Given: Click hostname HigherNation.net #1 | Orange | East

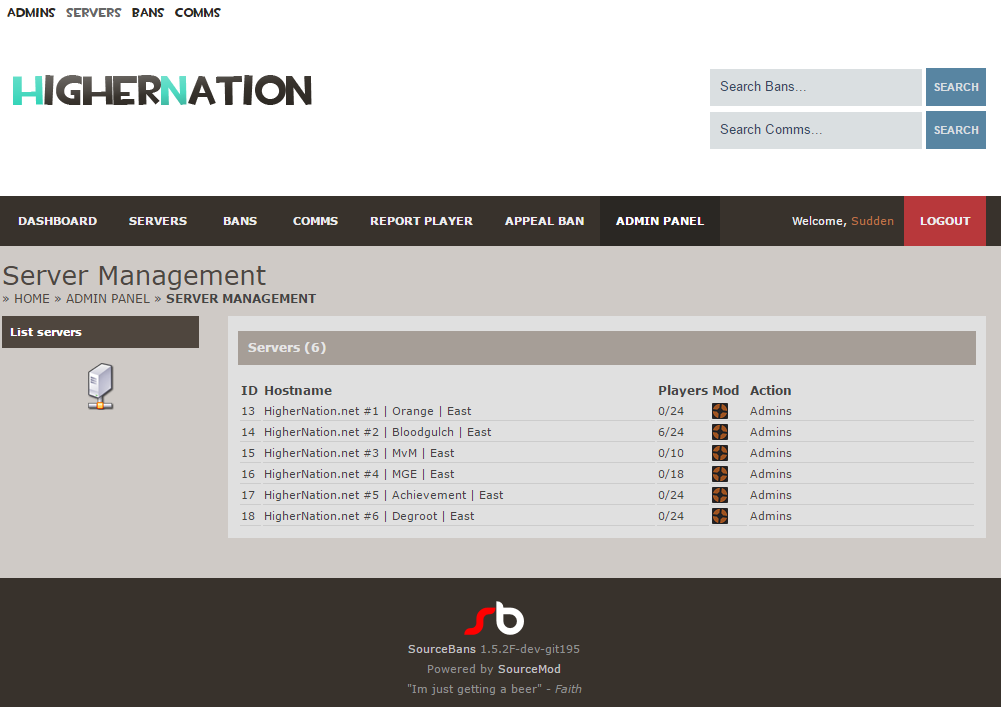Looking at the screenshot, I should pyautogui.click(x=368, y=411).
